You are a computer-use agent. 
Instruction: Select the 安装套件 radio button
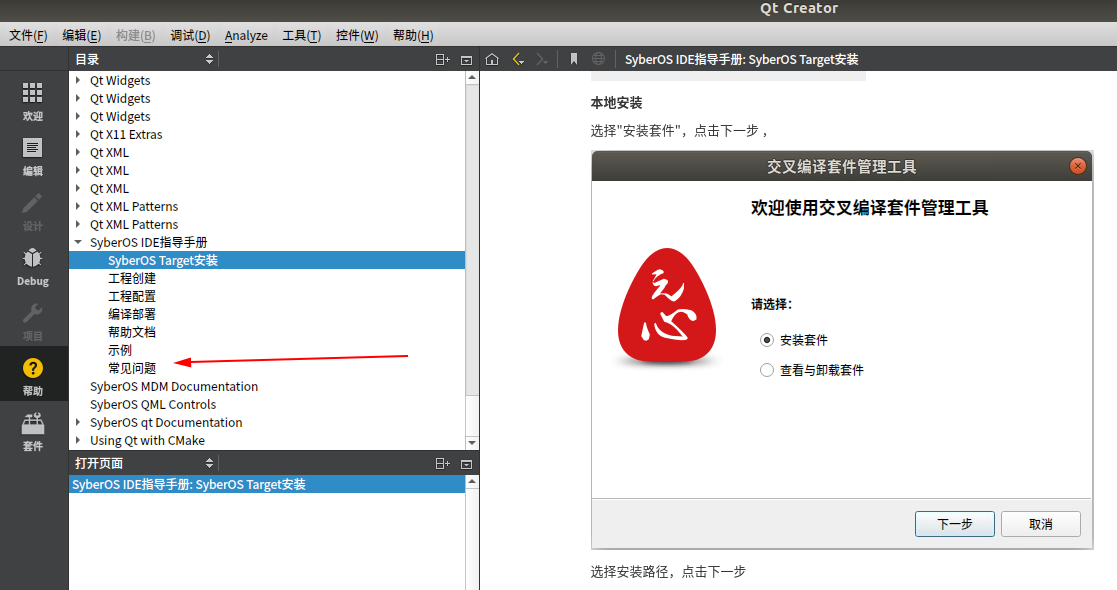point(767,340)
